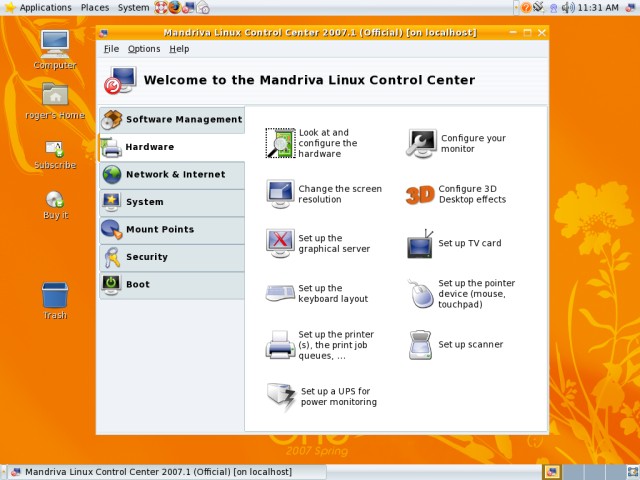Select the System category in sidebar
The width and height of the screenshot is (640, 480).
[172, 202]
